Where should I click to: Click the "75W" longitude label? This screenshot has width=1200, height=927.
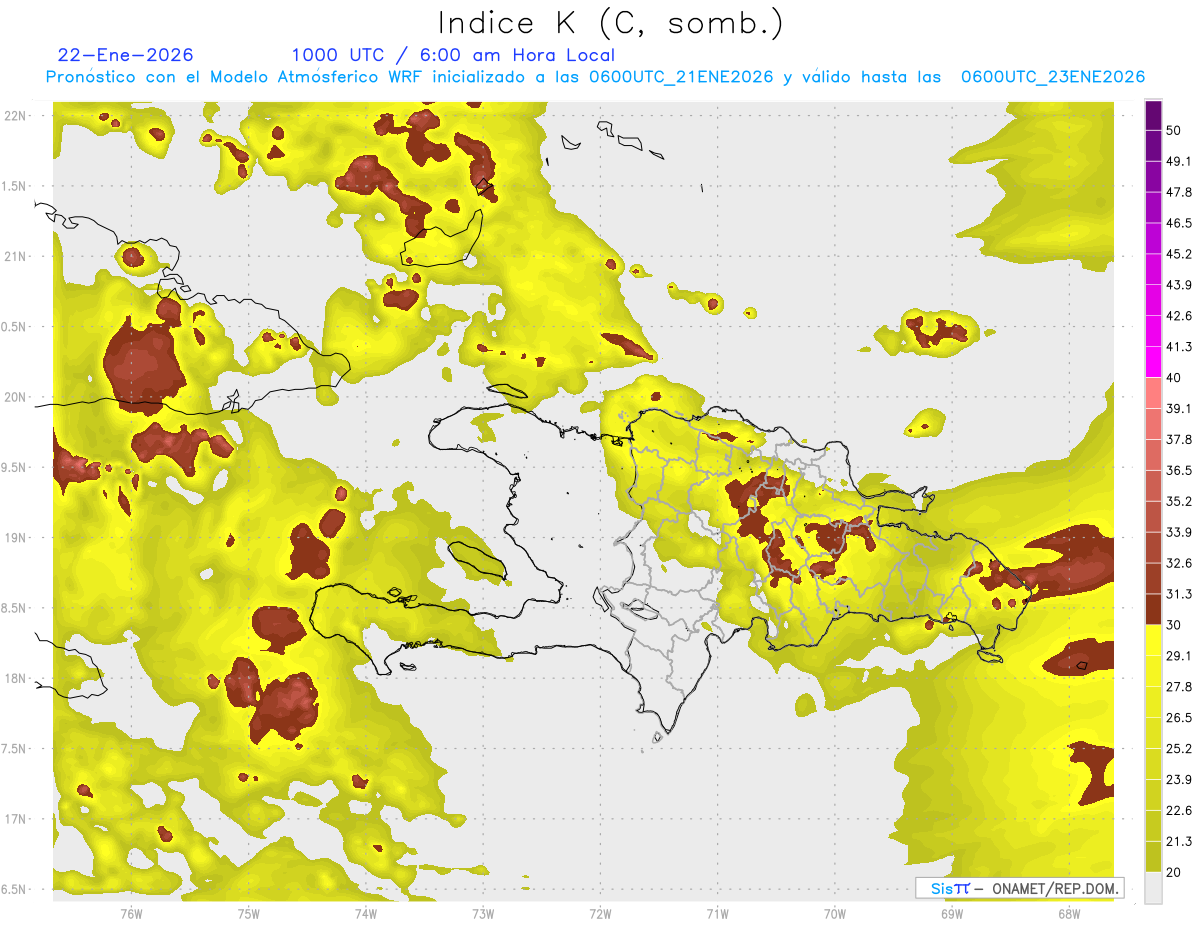(249, 913)
